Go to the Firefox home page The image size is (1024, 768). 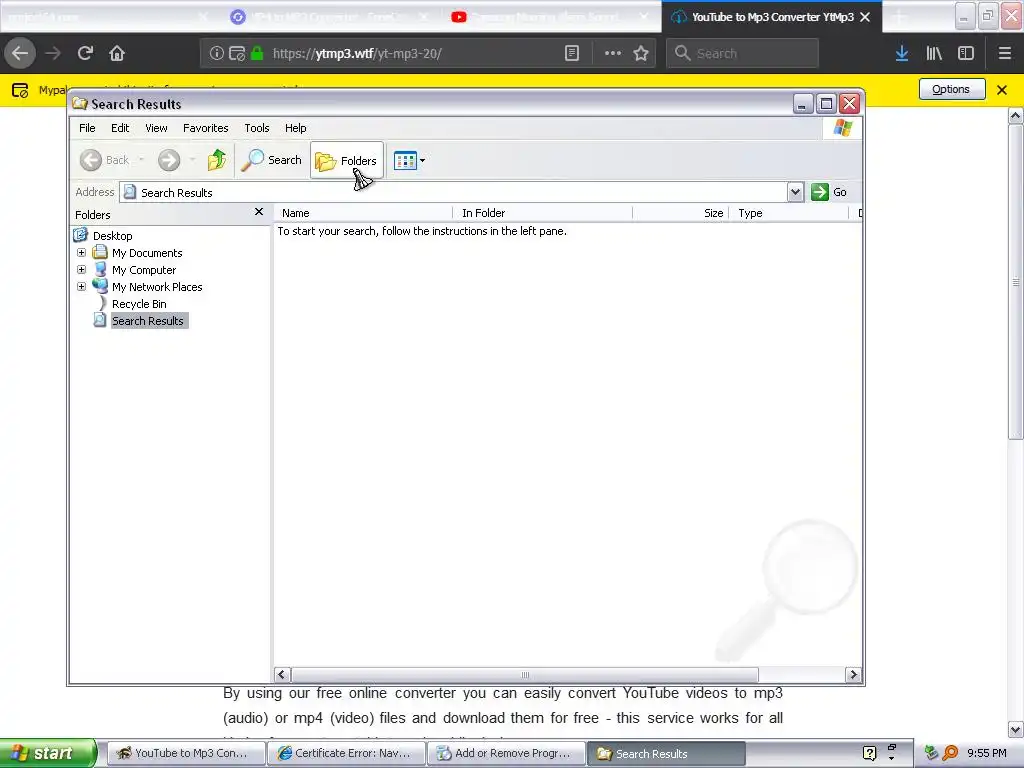click(117, 53)
